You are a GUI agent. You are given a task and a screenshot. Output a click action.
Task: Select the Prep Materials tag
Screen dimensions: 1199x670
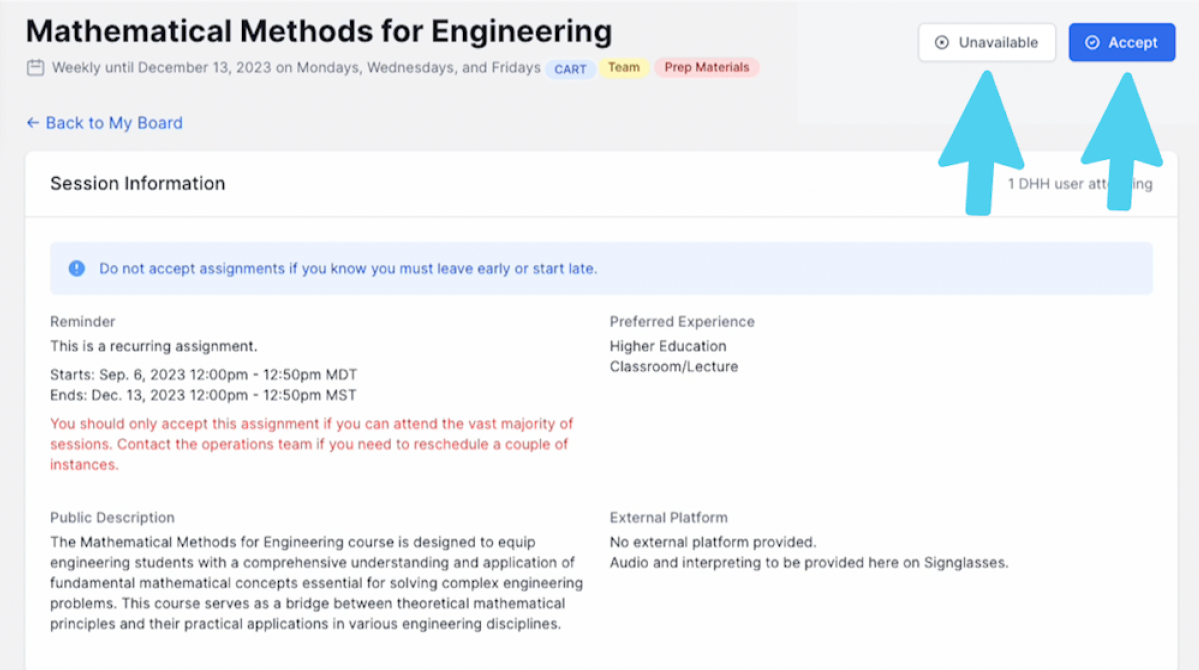[x=707, y=68]
